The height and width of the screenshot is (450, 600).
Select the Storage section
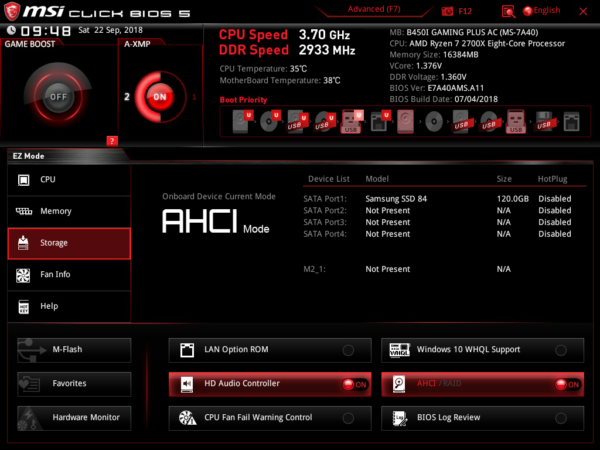point(69,243)
